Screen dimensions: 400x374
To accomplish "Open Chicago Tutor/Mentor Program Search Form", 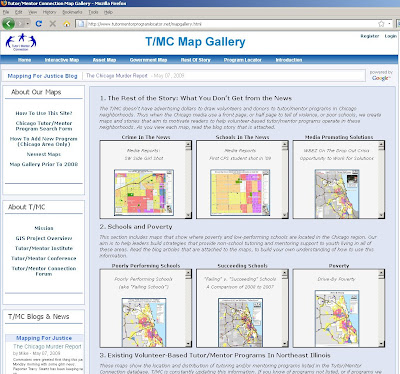I will (44, 126).
